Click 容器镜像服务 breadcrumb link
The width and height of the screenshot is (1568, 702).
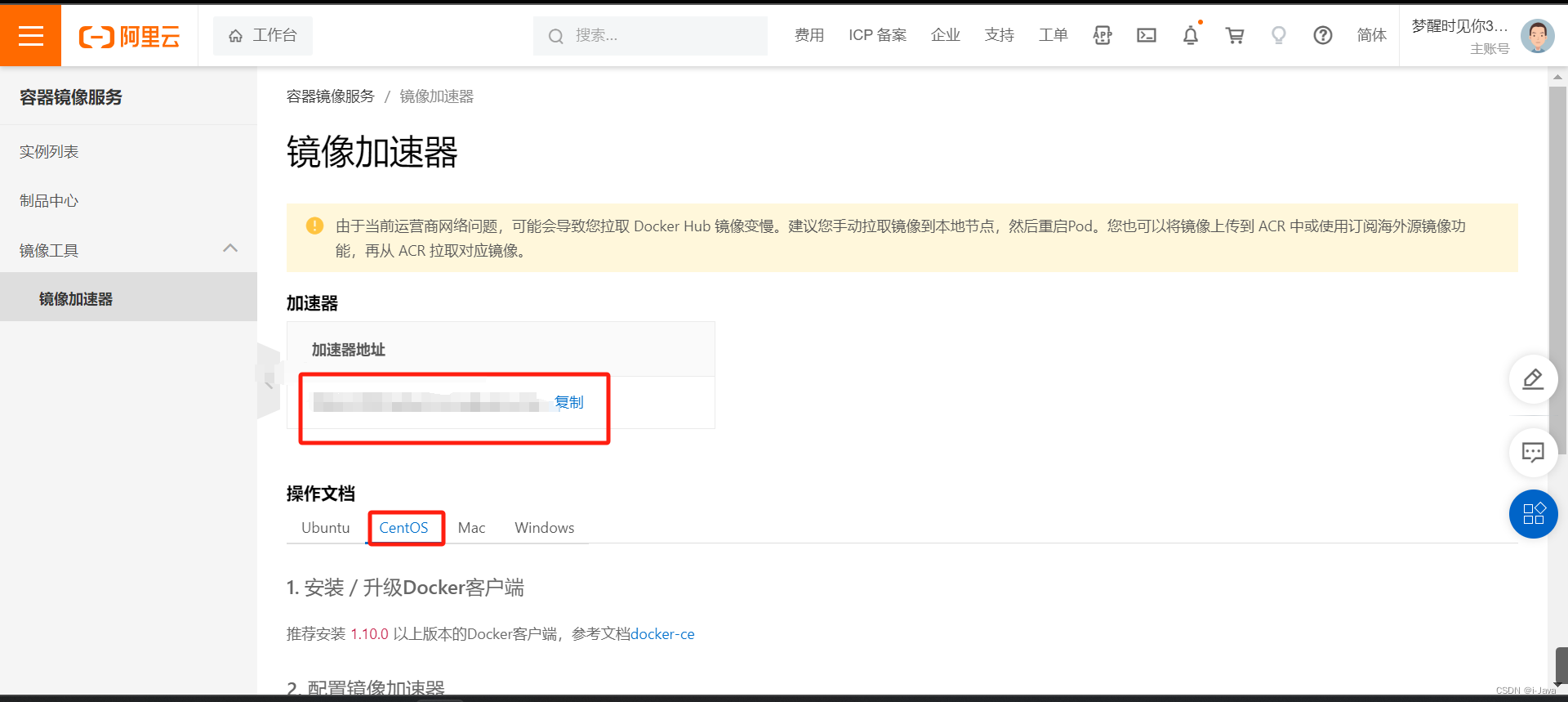pos(330,96)
